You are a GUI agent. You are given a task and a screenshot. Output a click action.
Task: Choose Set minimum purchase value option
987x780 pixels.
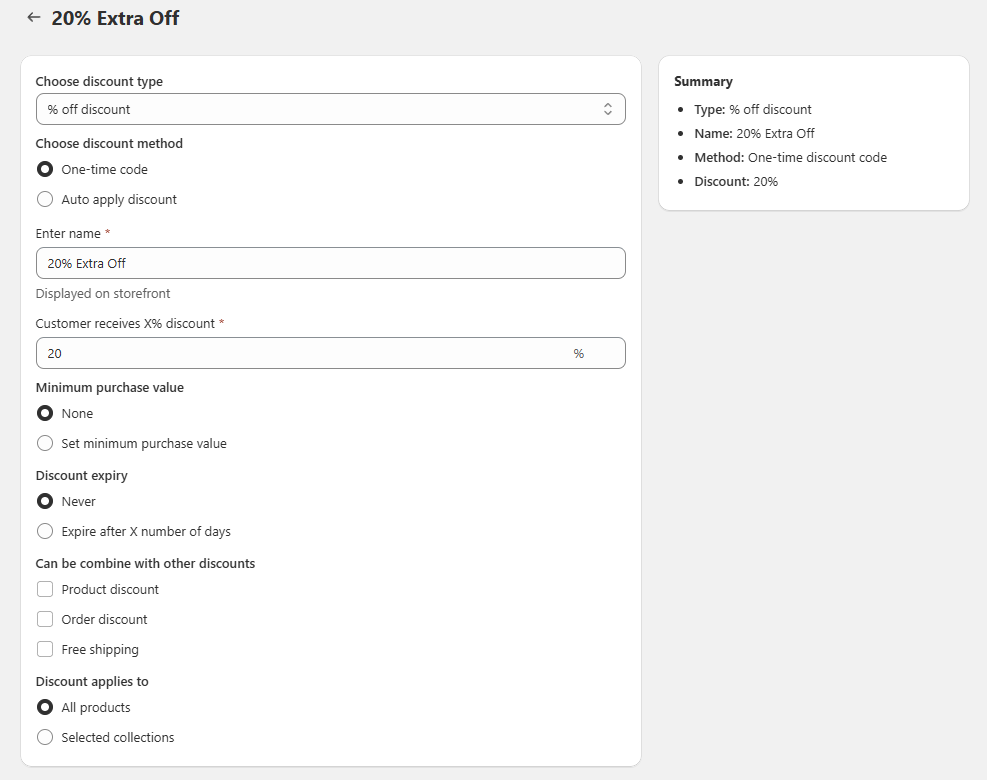pyautogui.click(x=45, y=444)
